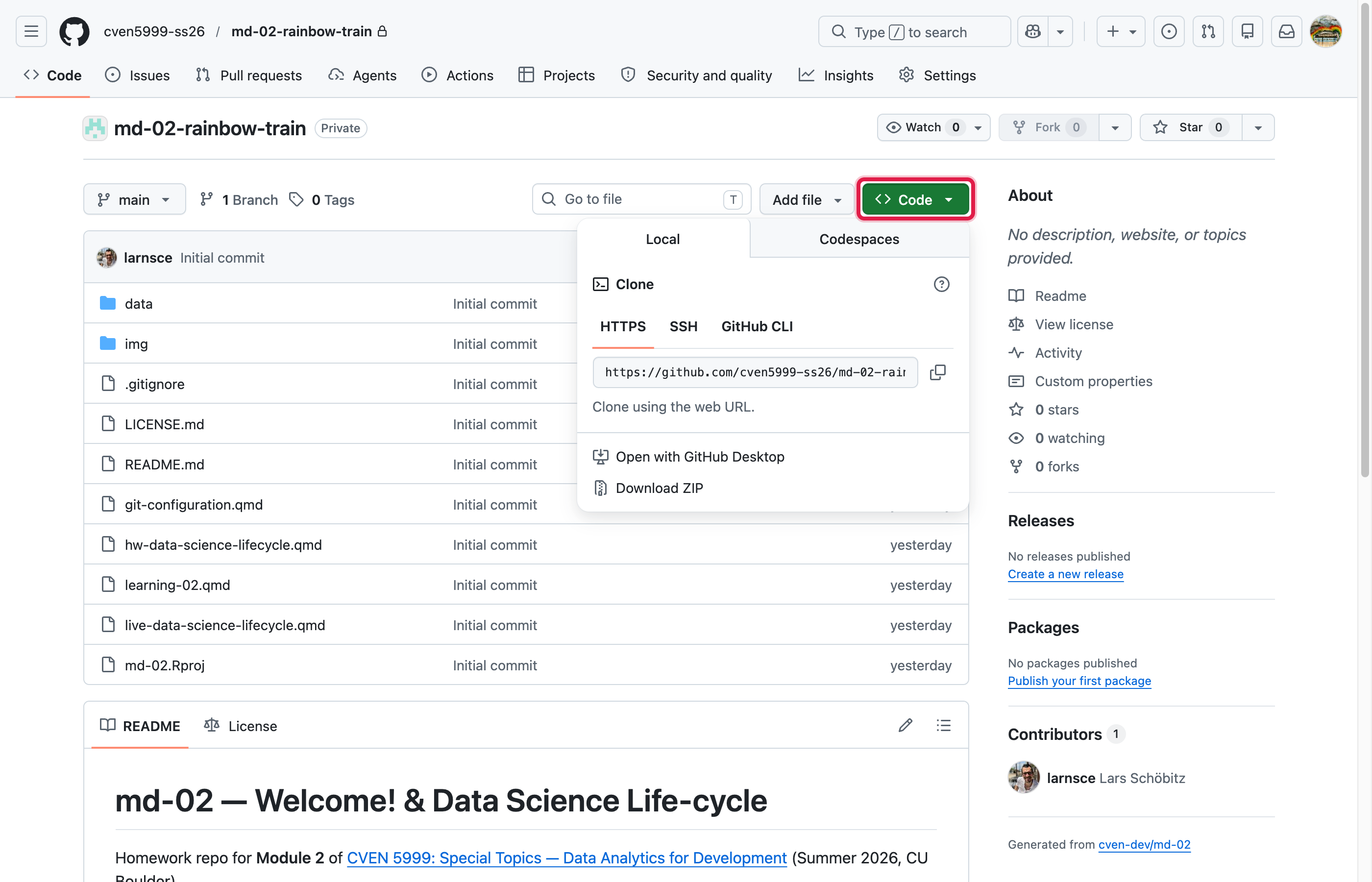Click Create a new release link

pos(1066,574)
